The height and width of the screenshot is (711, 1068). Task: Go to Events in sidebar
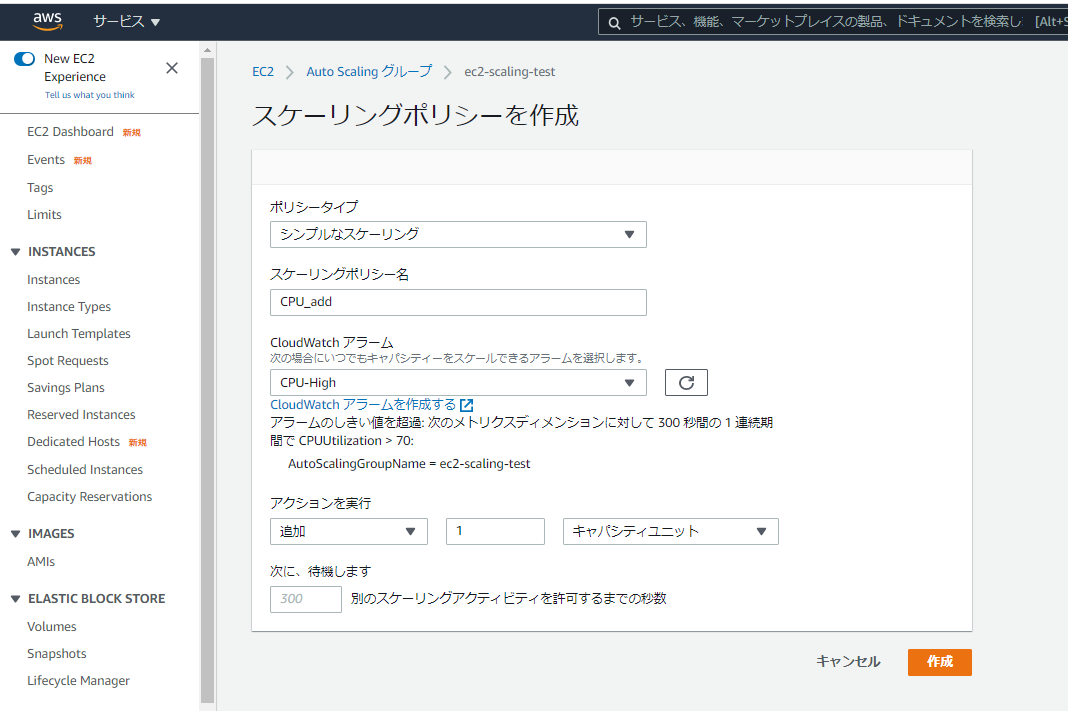pos(46,160)
